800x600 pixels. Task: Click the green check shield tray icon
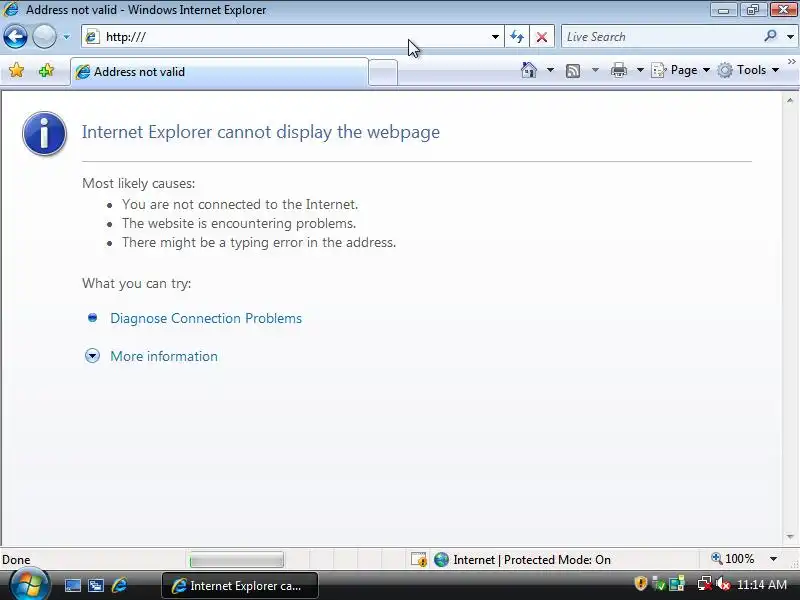(658, 584)
